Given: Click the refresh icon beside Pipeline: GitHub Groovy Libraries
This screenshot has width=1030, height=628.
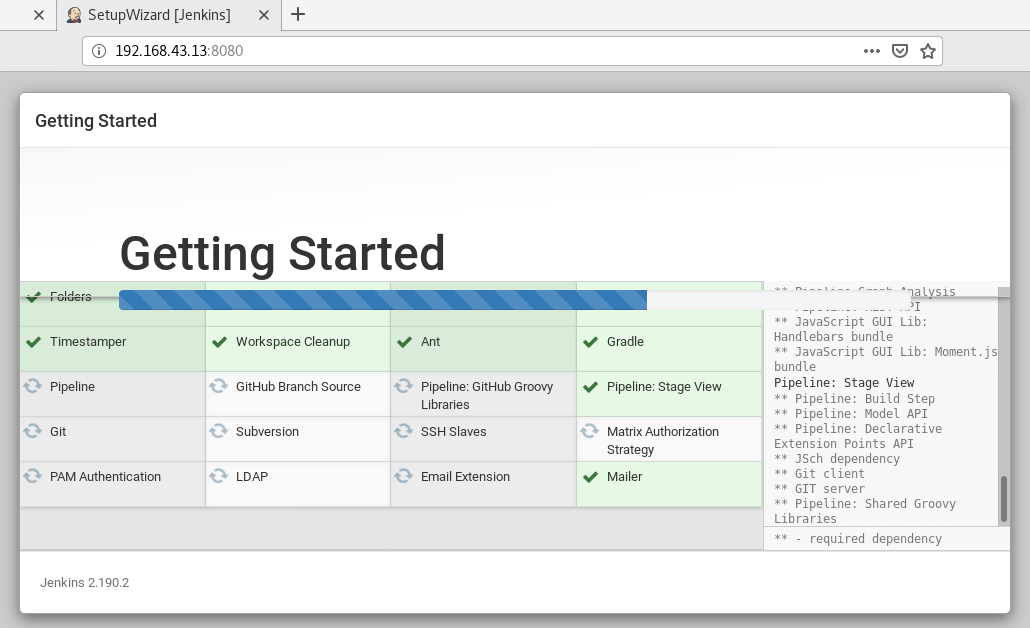Looking at the screenshot, I should [404, 386].
